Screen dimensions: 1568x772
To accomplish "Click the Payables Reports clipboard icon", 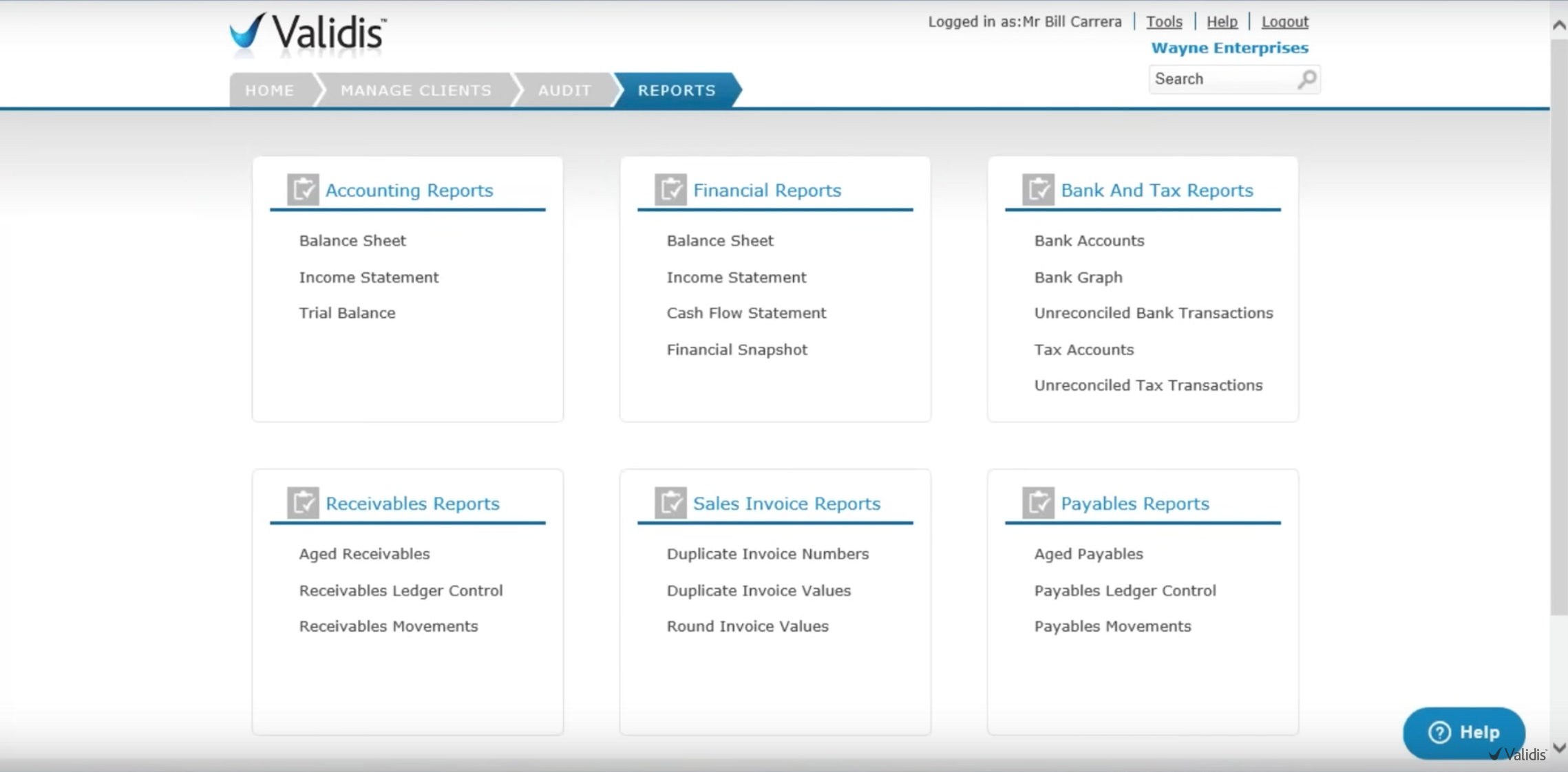I will pos(1039,502).
